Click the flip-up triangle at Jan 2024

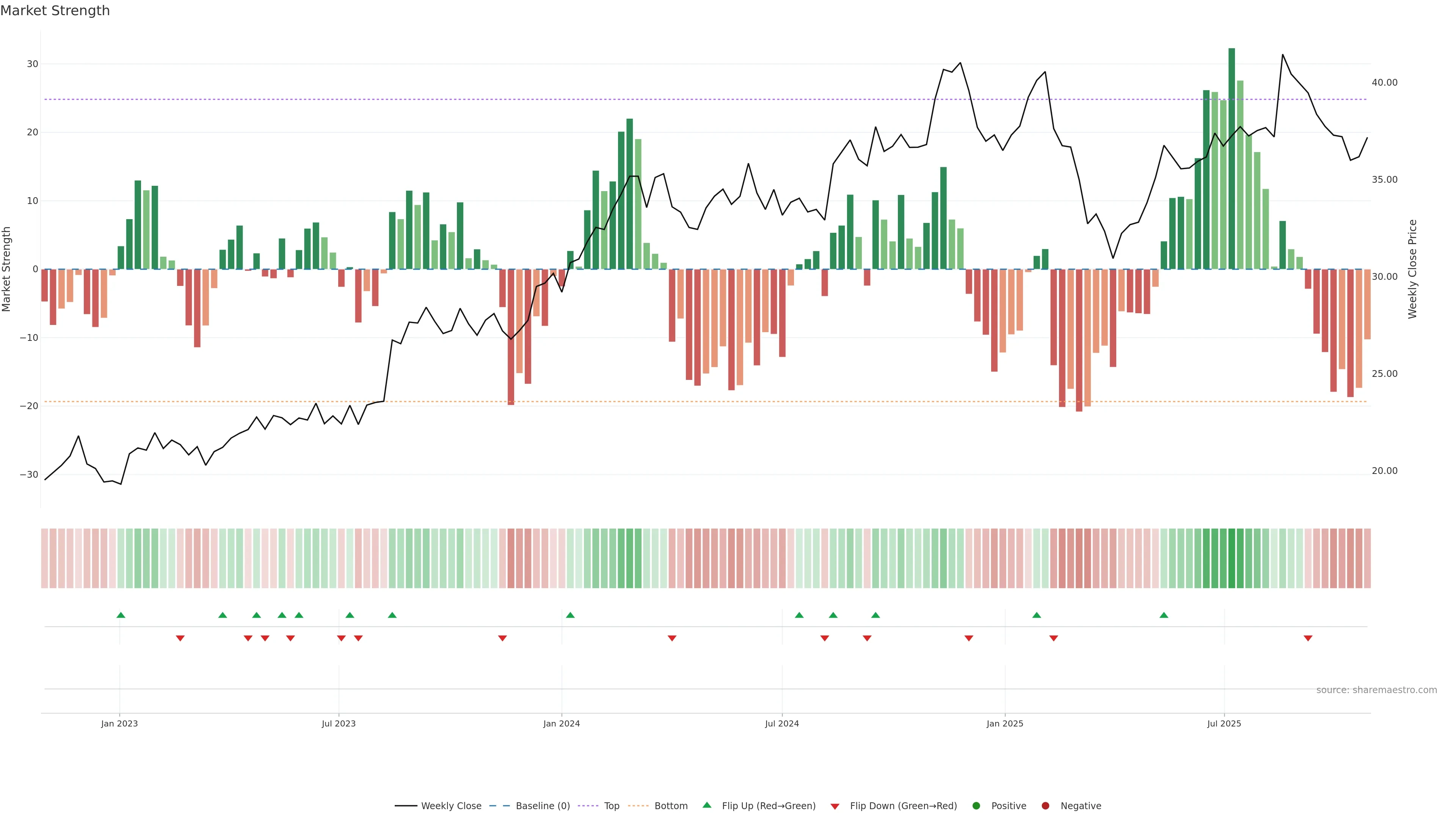click(x=570, y=615)
